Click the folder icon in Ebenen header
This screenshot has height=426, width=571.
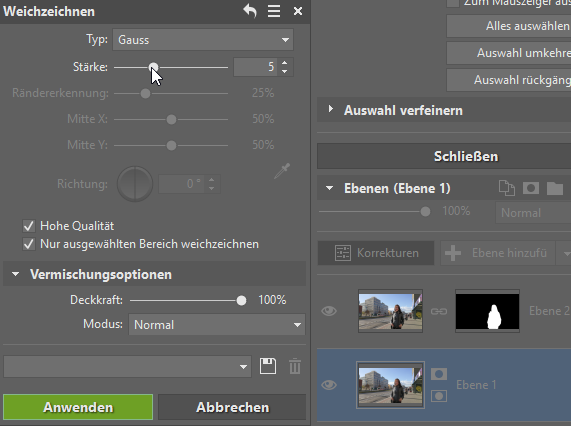[555, 188]
